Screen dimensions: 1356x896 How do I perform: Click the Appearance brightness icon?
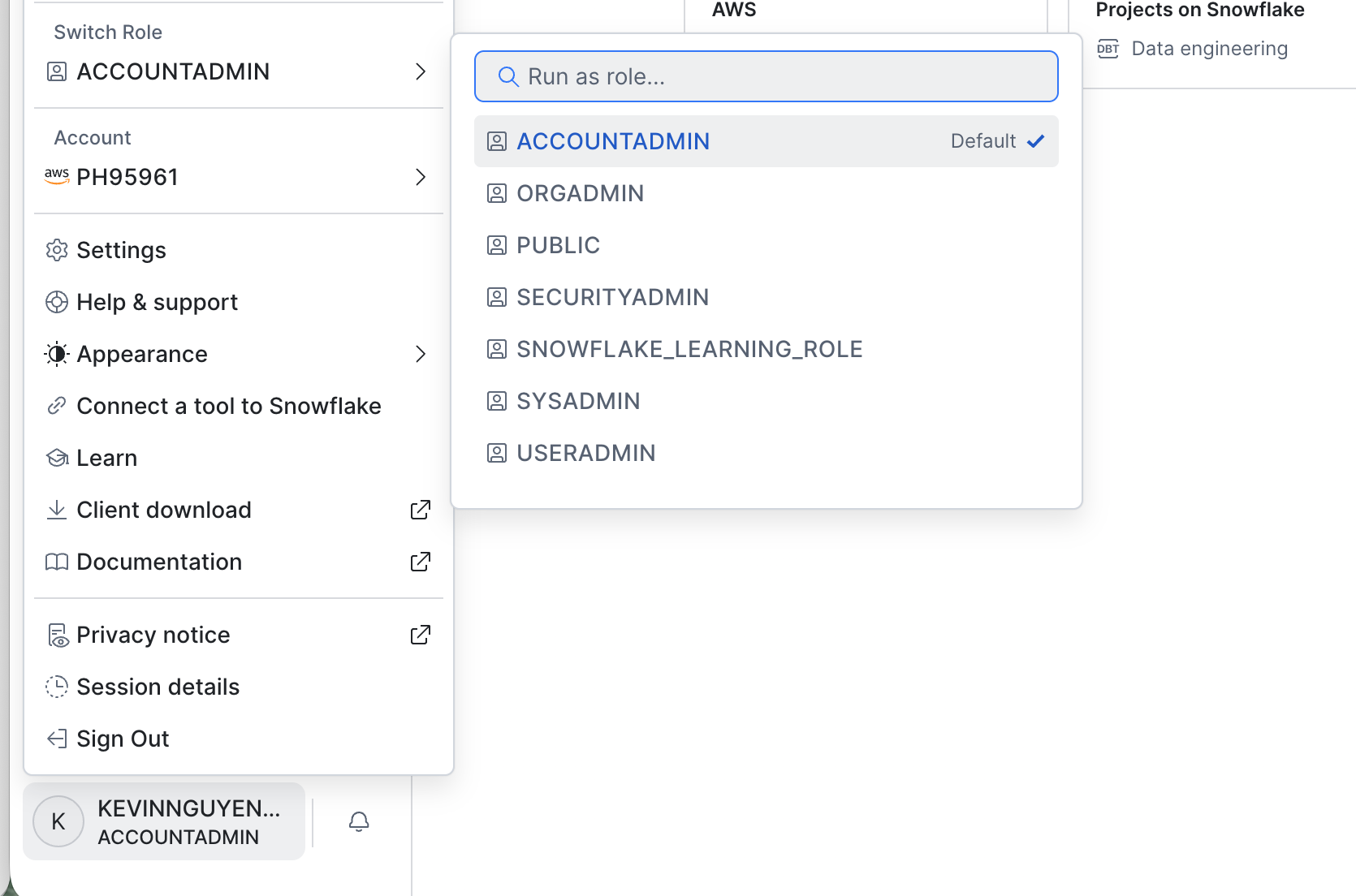57,354
